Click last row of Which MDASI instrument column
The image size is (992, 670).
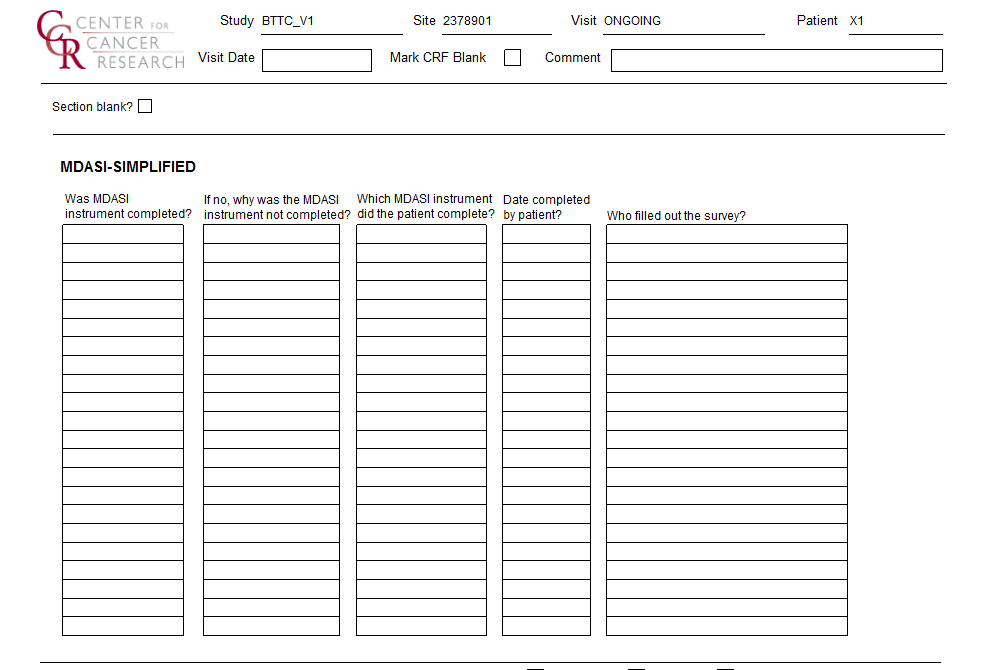pos(421,626)
